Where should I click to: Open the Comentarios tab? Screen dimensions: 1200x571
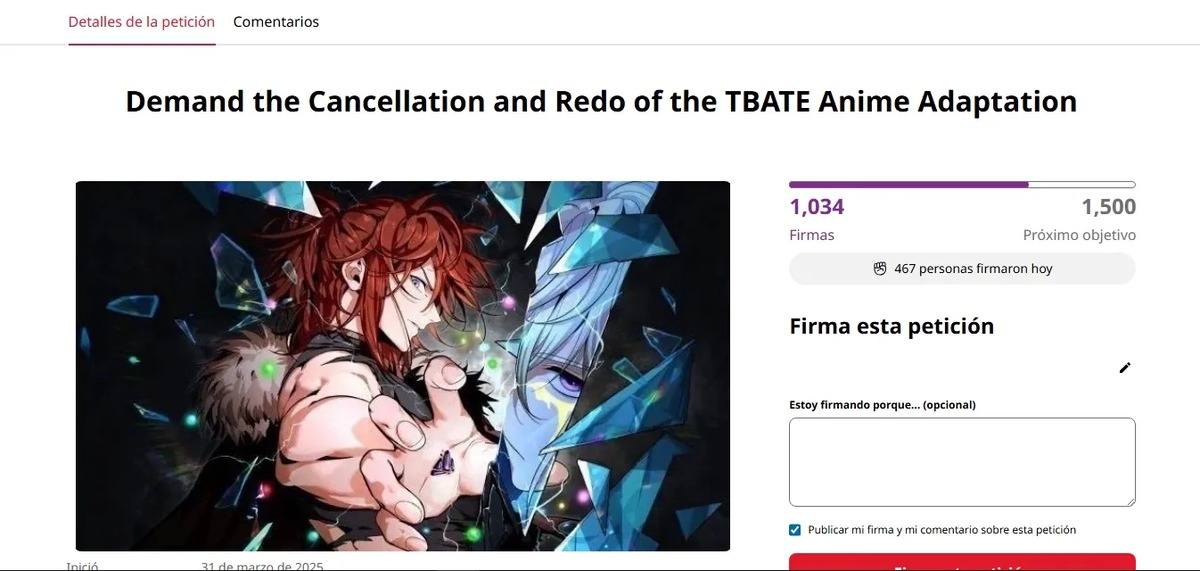(276, 22)
